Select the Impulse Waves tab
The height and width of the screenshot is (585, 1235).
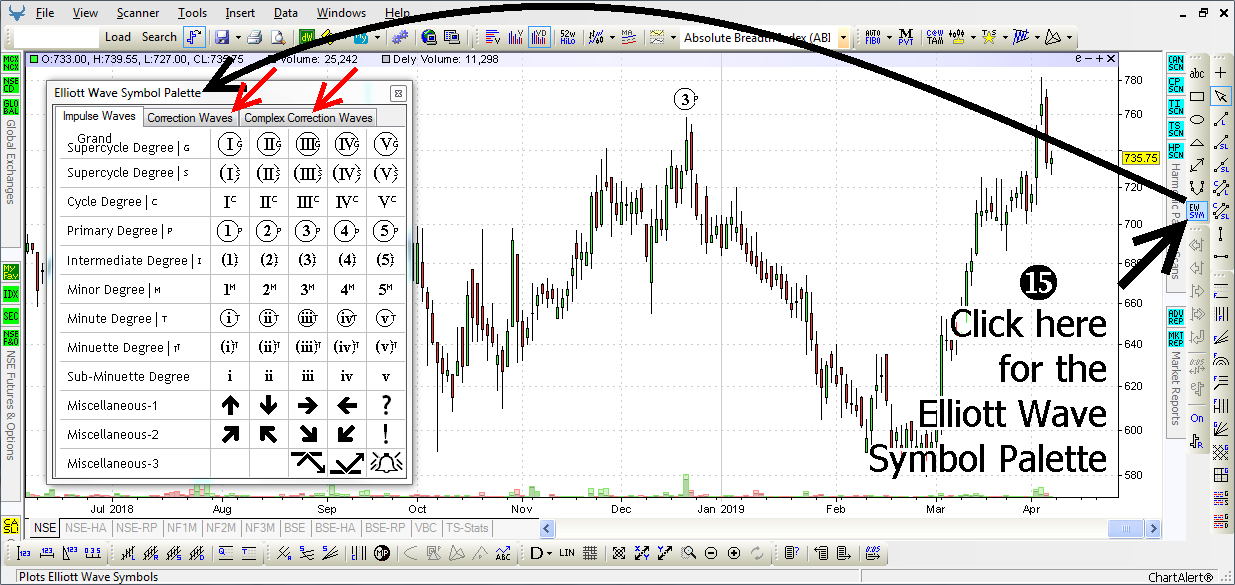99,116
